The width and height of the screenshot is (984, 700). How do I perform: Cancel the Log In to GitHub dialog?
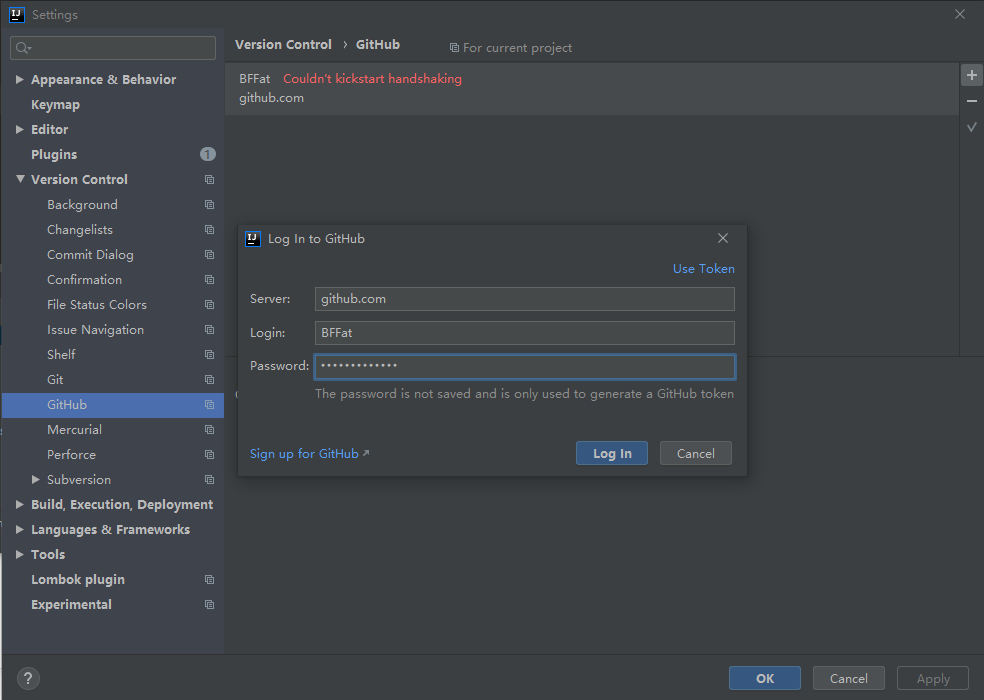[695, 453]
